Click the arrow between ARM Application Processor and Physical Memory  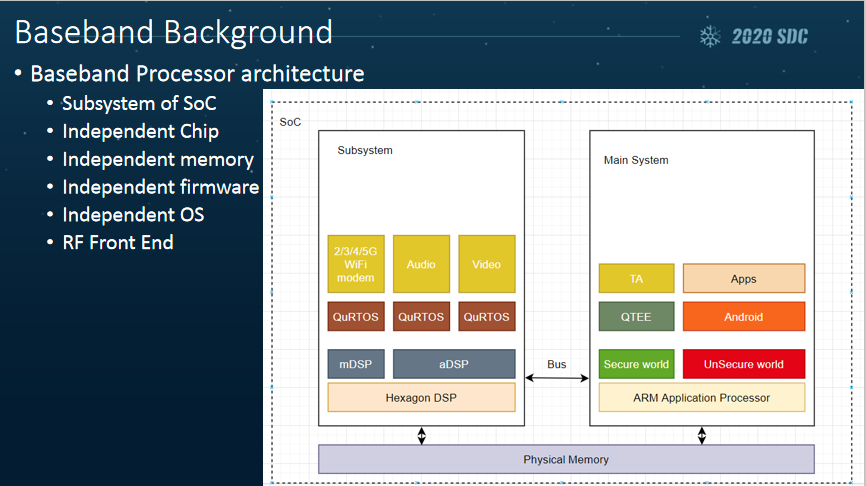click(702, 435)
